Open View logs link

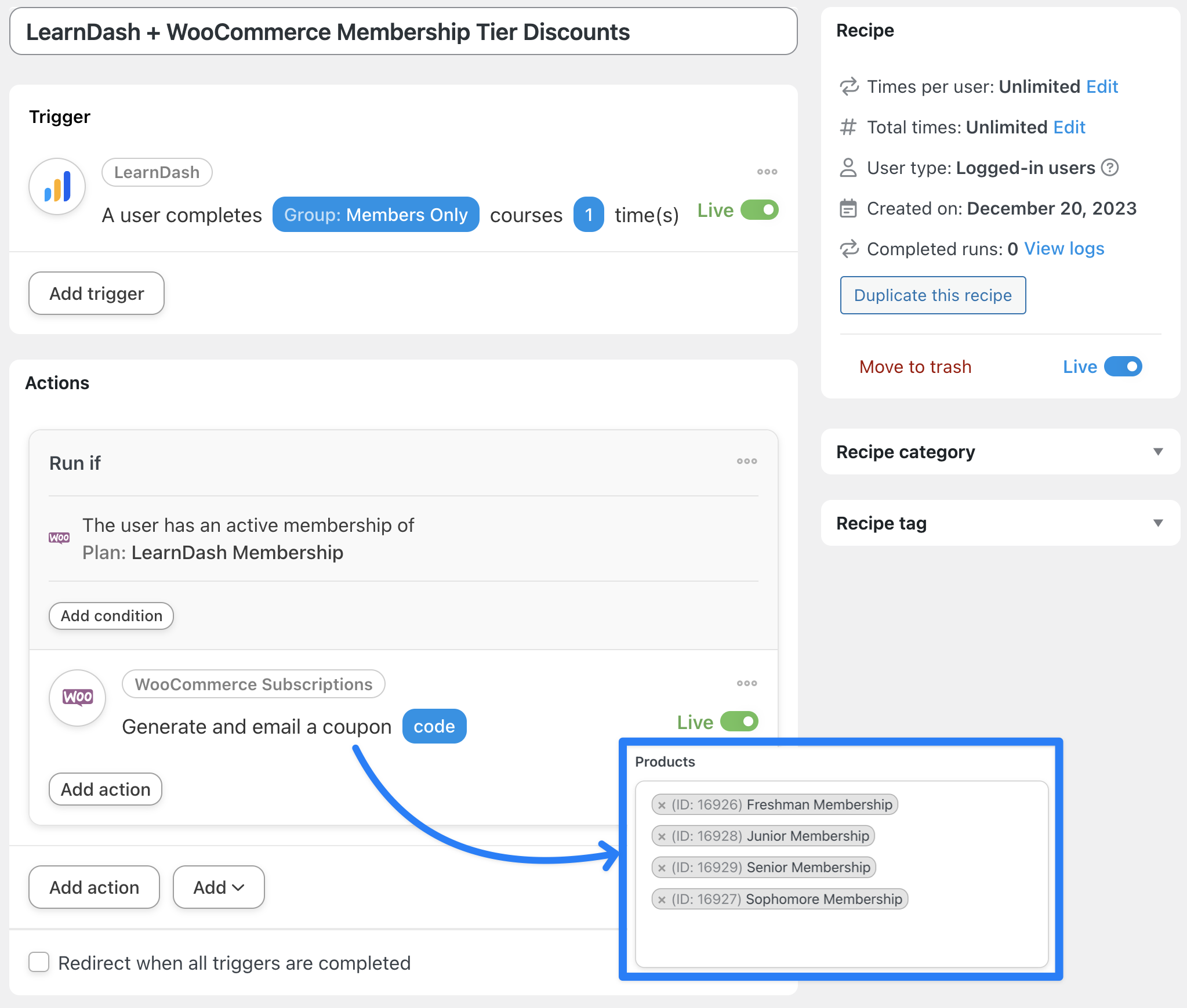coord(1063,249)
